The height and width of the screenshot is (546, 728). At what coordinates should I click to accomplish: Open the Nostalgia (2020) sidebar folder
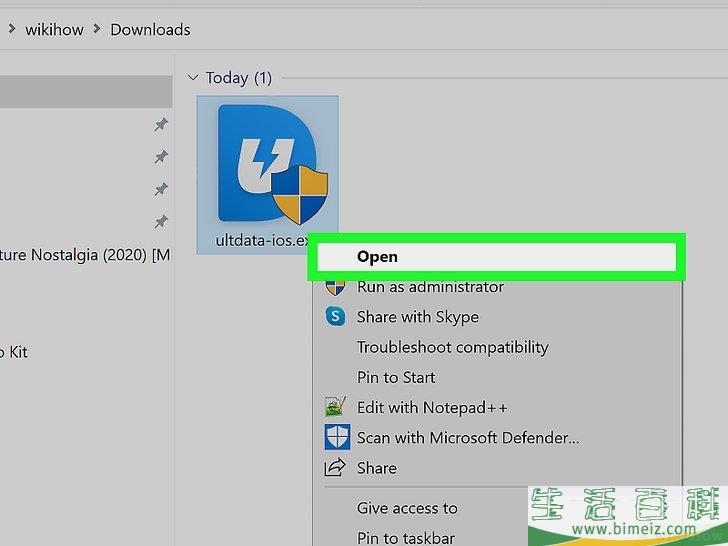click(x=85, y=255)
